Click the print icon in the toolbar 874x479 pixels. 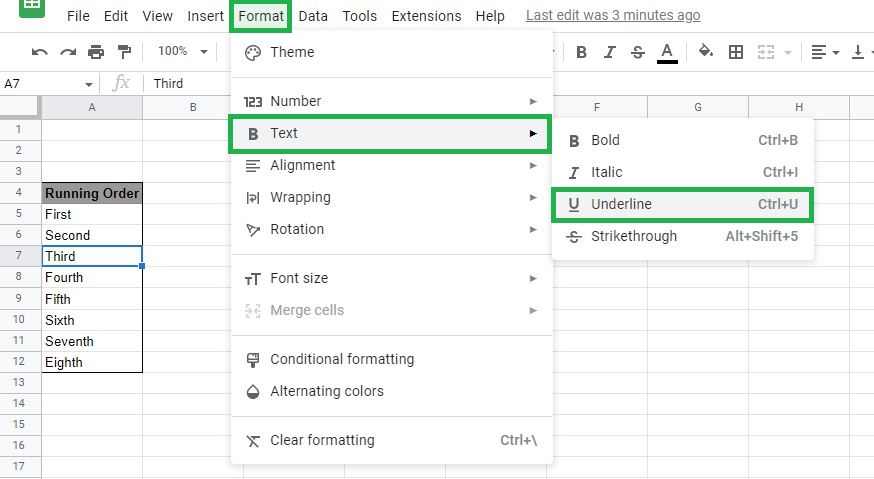point(96,52)
